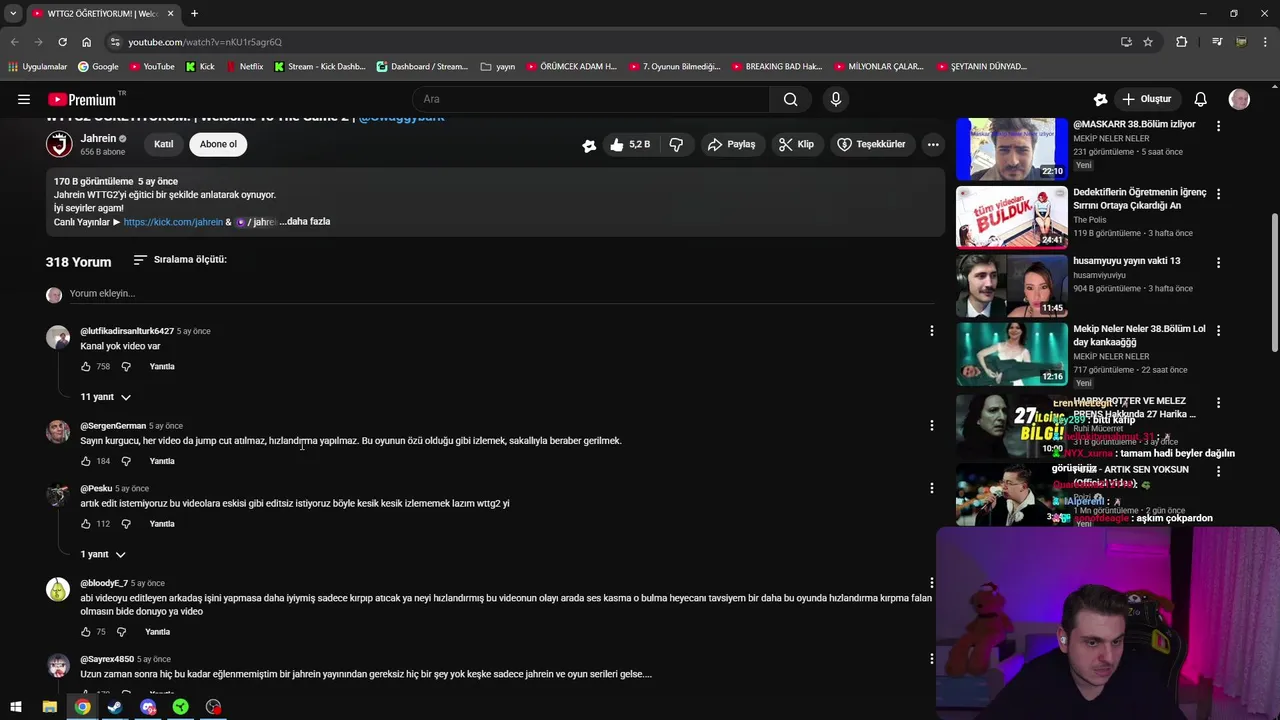Open the Netflix bookmark

(x=244, y=67)
